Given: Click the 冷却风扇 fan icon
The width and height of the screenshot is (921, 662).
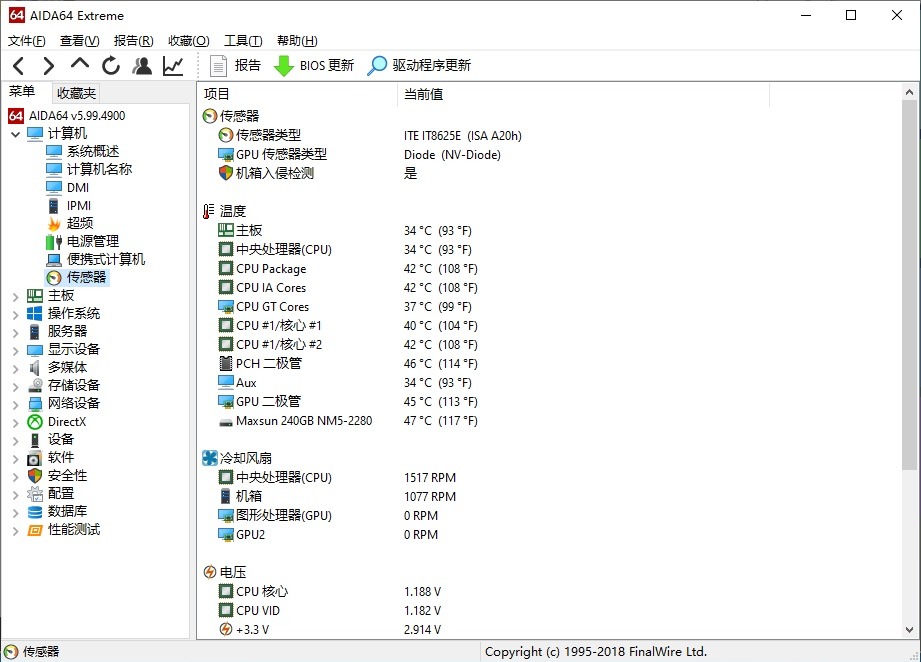Looking at the screenshot, I should 210,458.
